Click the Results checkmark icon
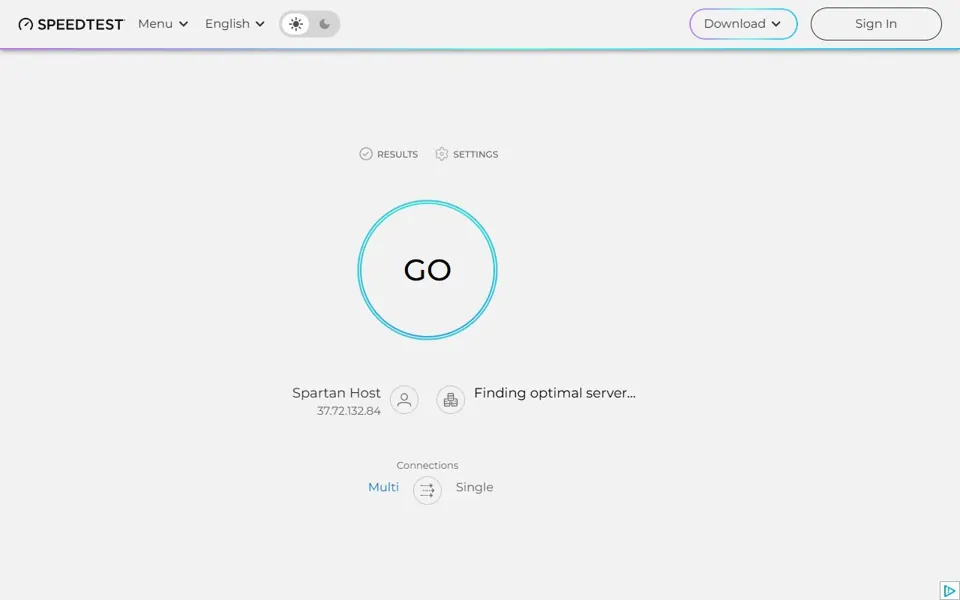The width and height of the screenshot is (960, 600). [366, 154]
